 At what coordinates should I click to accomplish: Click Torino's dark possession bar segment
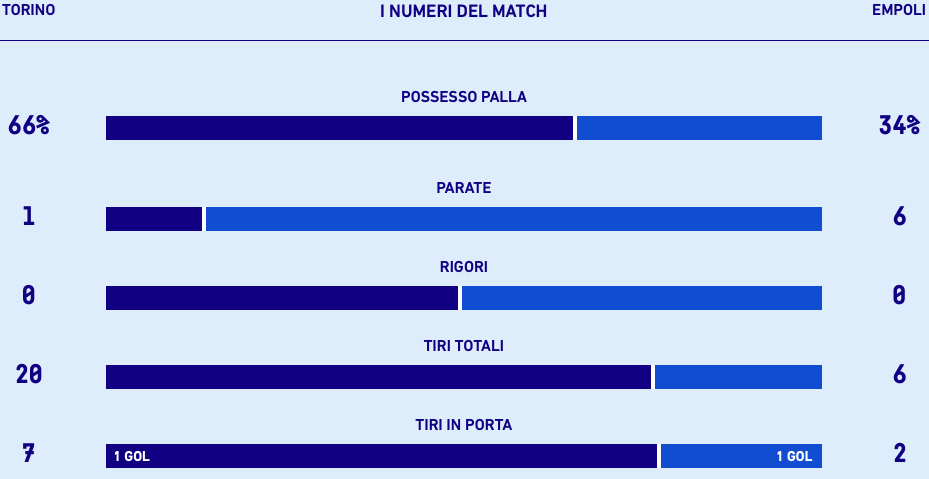pos(339,128)
